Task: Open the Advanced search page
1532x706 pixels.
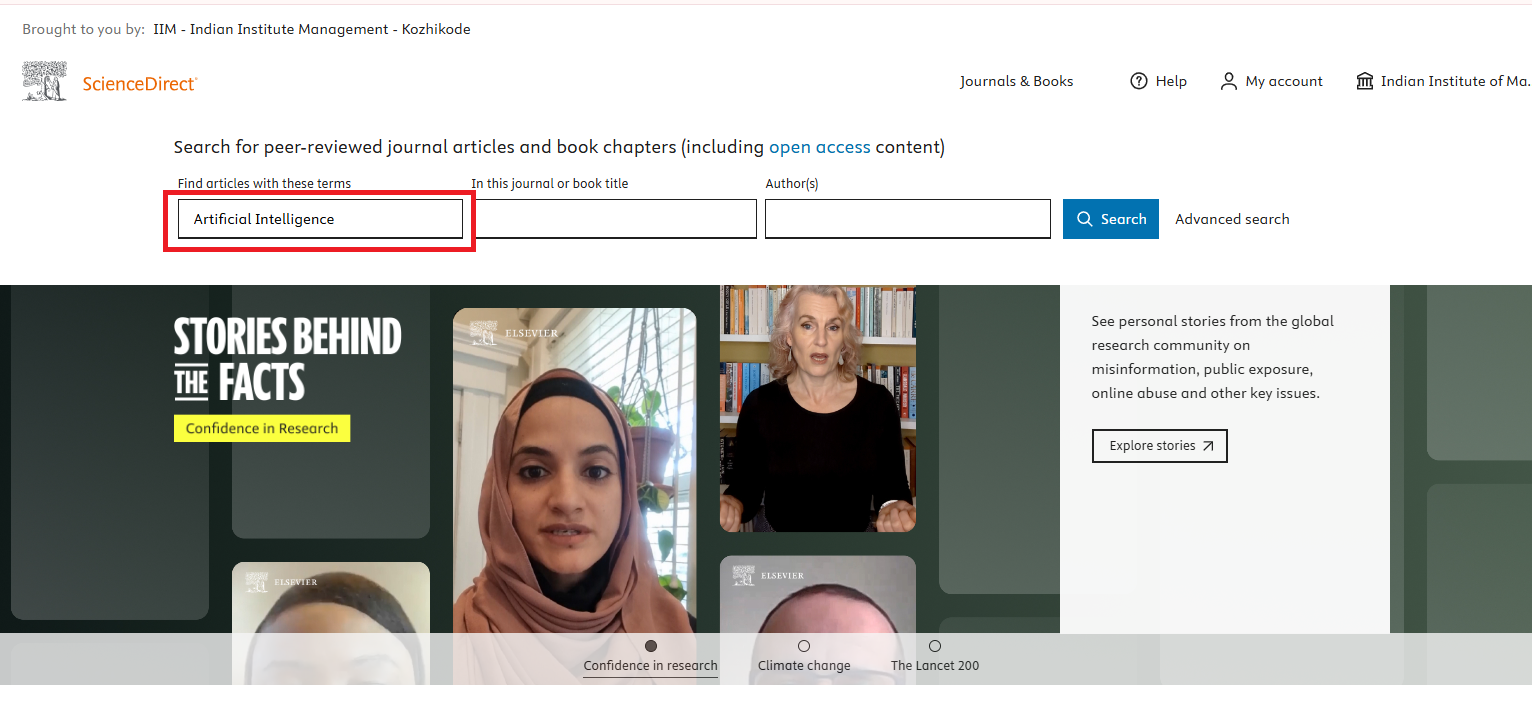Action: click(x=1232, y=219)
